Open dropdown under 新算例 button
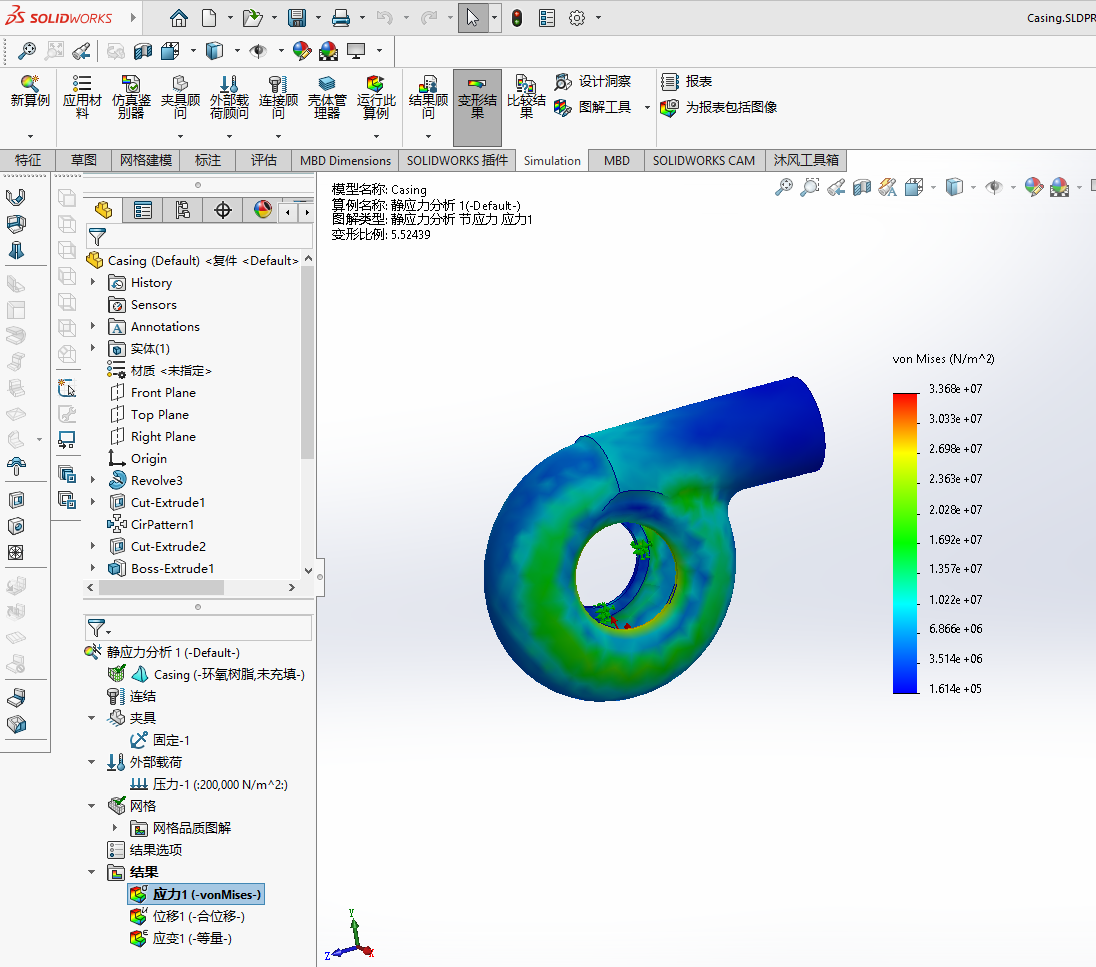The width and height of the screenshot is (1096, 967). tap(30, 136)
